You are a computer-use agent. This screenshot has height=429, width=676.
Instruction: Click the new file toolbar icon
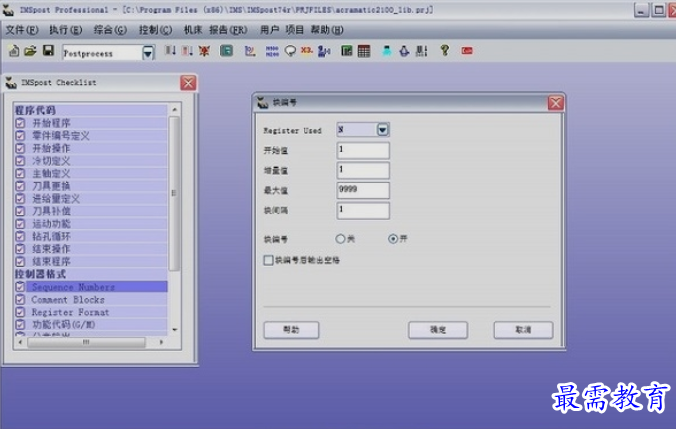(x=14, y=51)
